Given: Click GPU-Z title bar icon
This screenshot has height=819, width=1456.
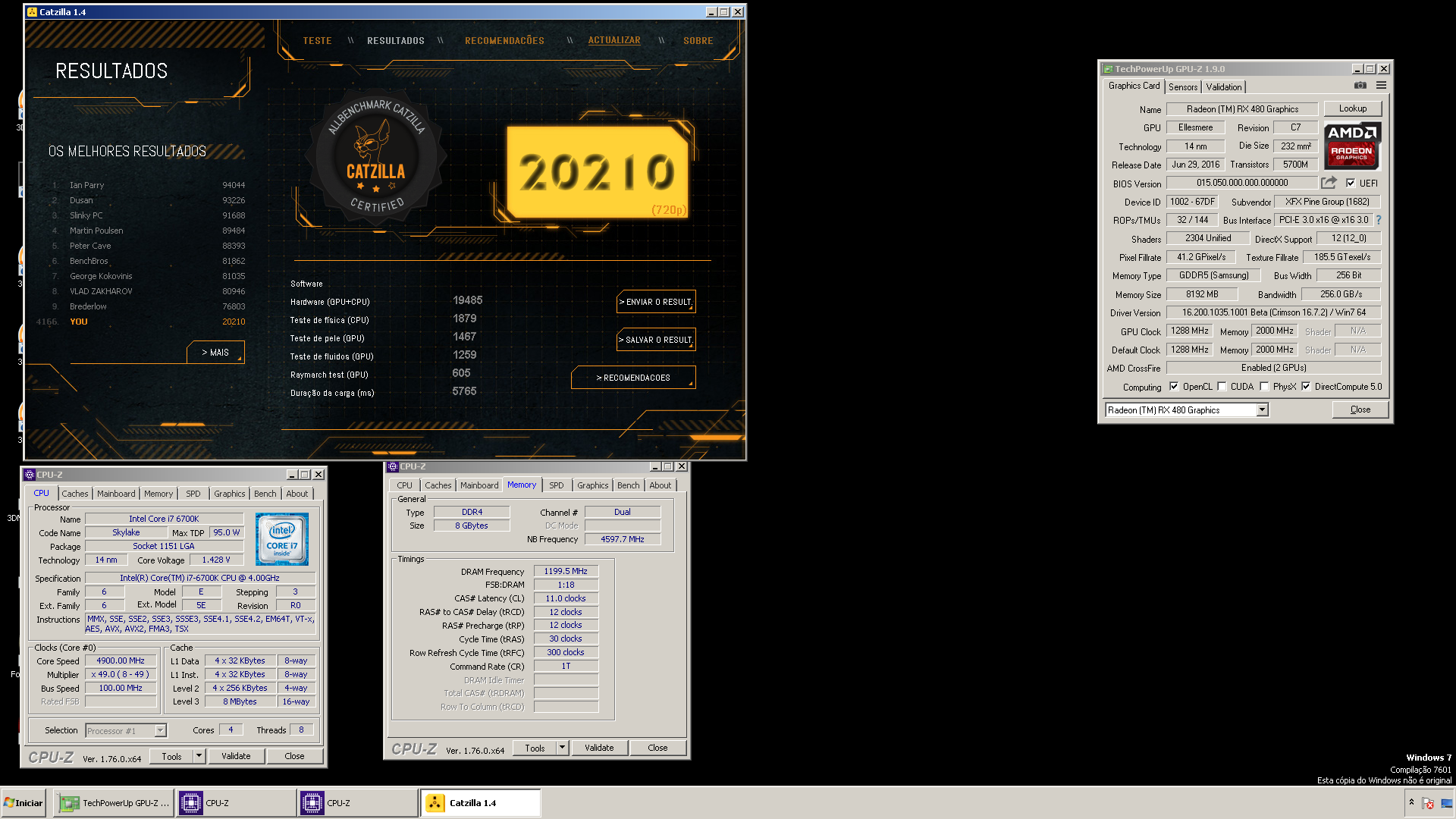Looking at the screenshot, I should 1108,69.
